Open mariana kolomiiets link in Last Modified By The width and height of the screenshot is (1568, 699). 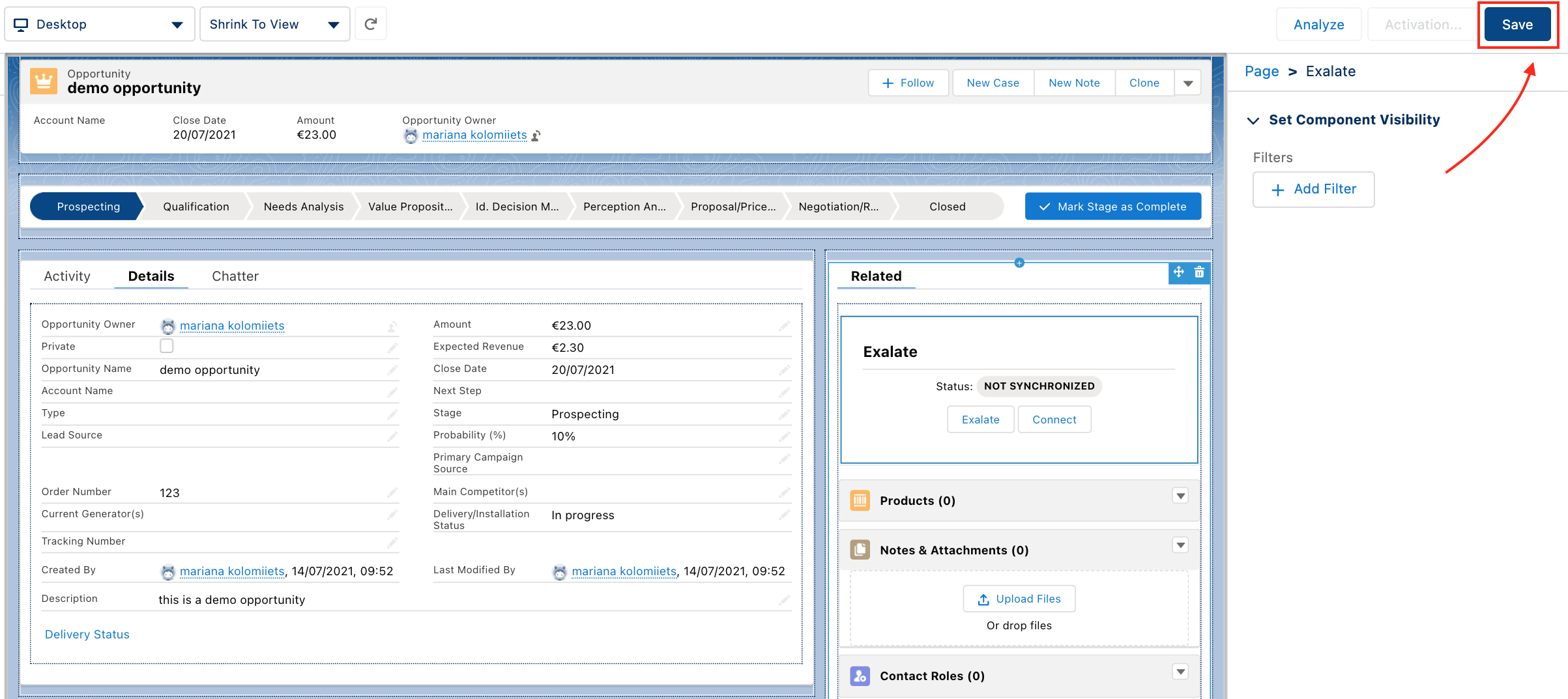[x=624, y=571]
